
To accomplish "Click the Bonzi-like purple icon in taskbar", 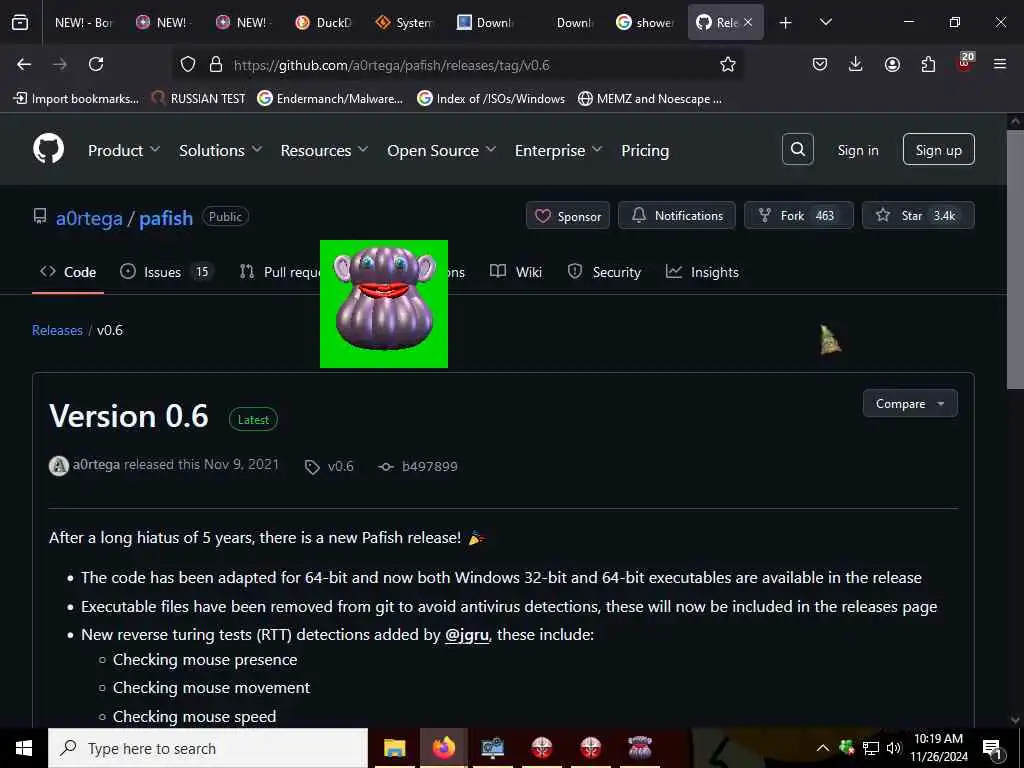I will click(639, 748).
